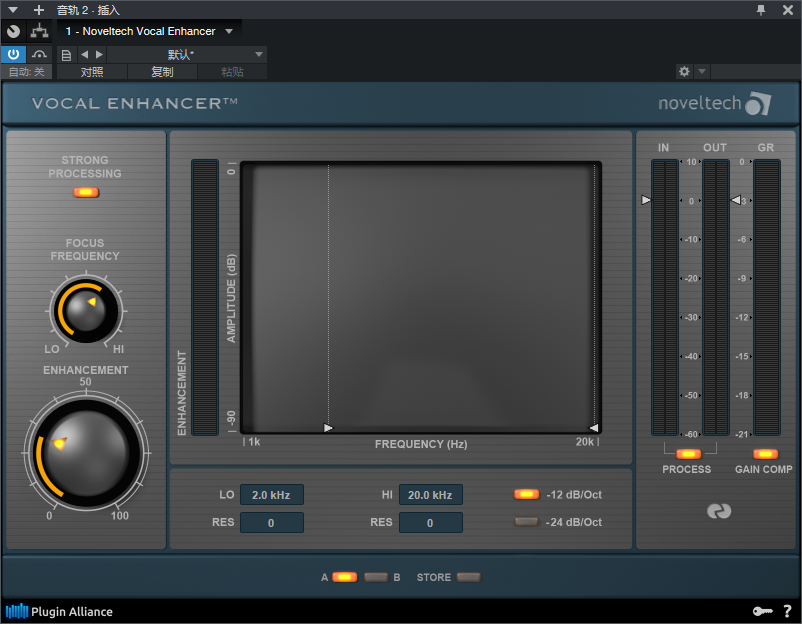Toggle the PROCESS LED button
The height and width of the screenshot is (624, 802).
[688, 454]
